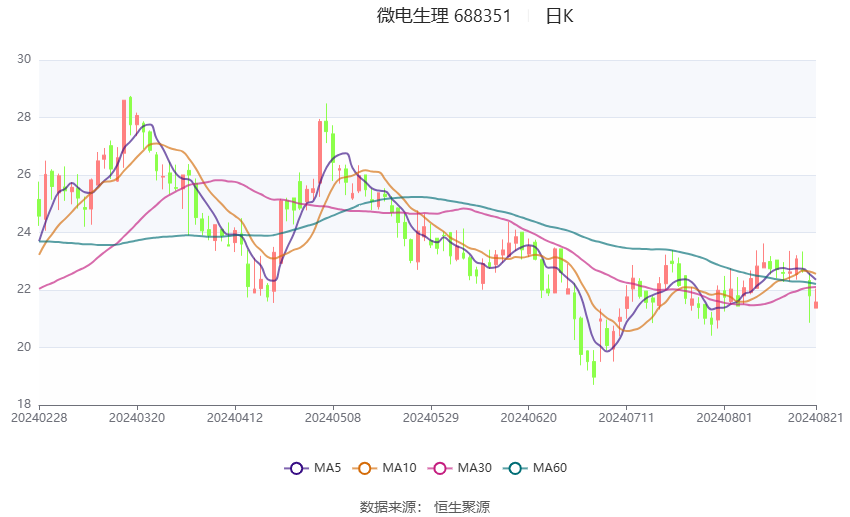Image resolution: width=850 pixels, height=517 pixels.
Task: Click the 20240620 date axis label
Action: [x=529, y=418]
